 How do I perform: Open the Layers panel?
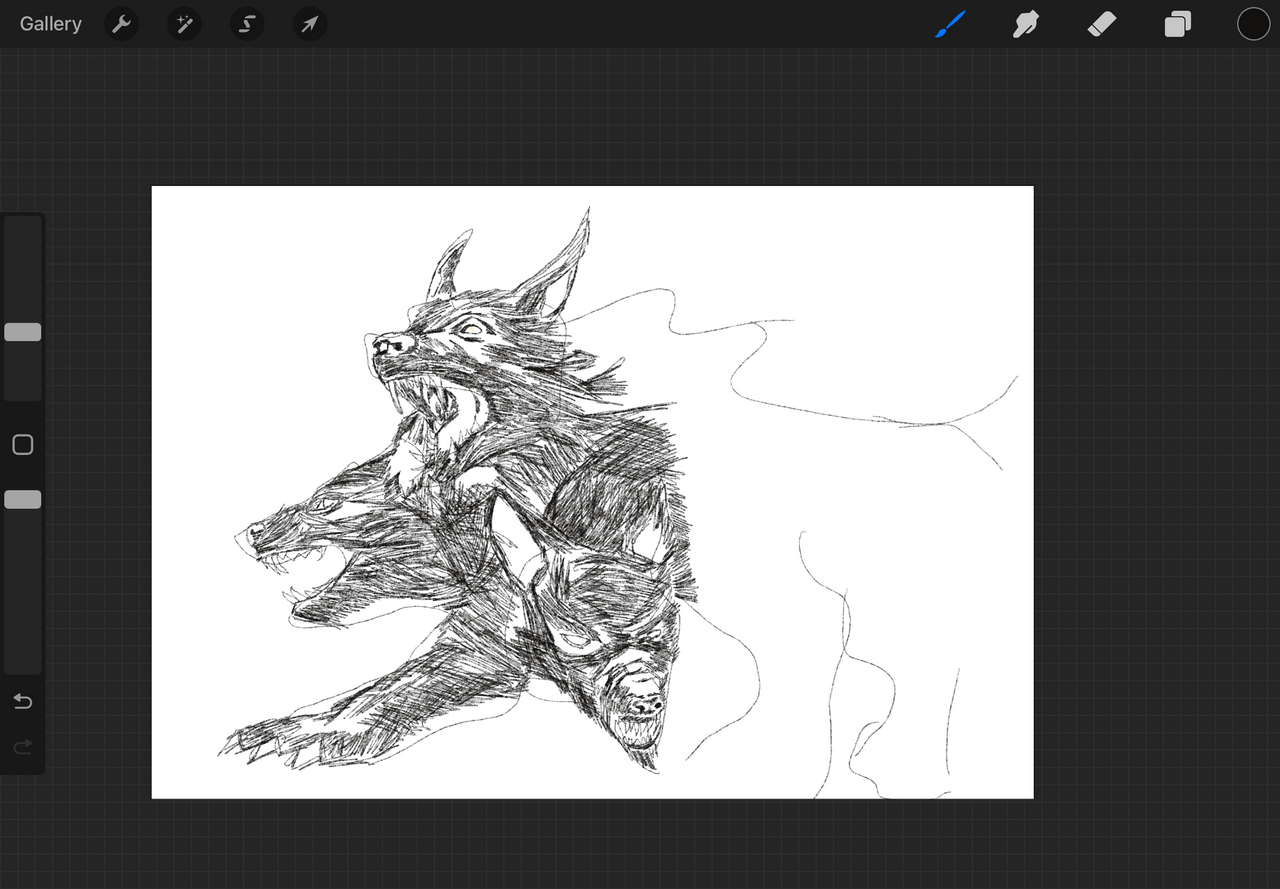click(x=1178, y=24)
